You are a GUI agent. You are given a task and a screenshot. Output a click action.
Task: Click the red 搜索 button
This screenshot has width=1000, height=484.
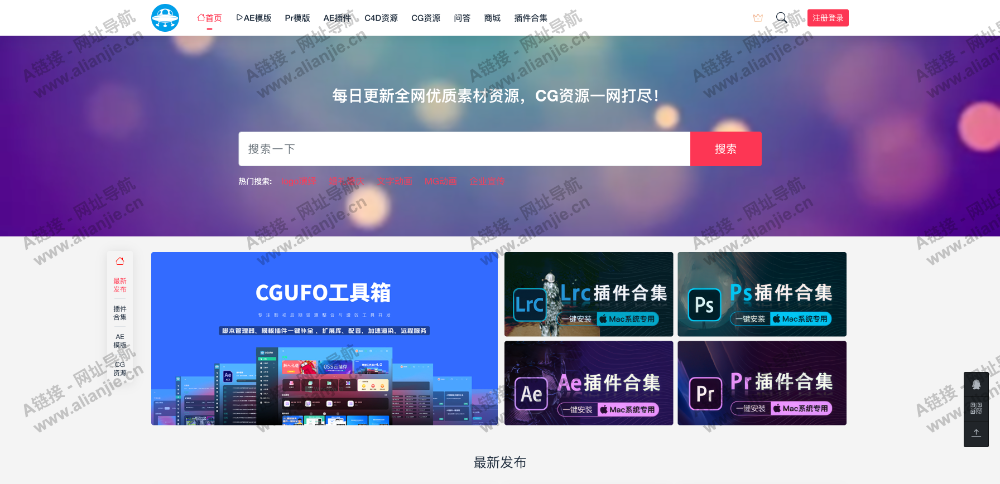pos(726,149)
